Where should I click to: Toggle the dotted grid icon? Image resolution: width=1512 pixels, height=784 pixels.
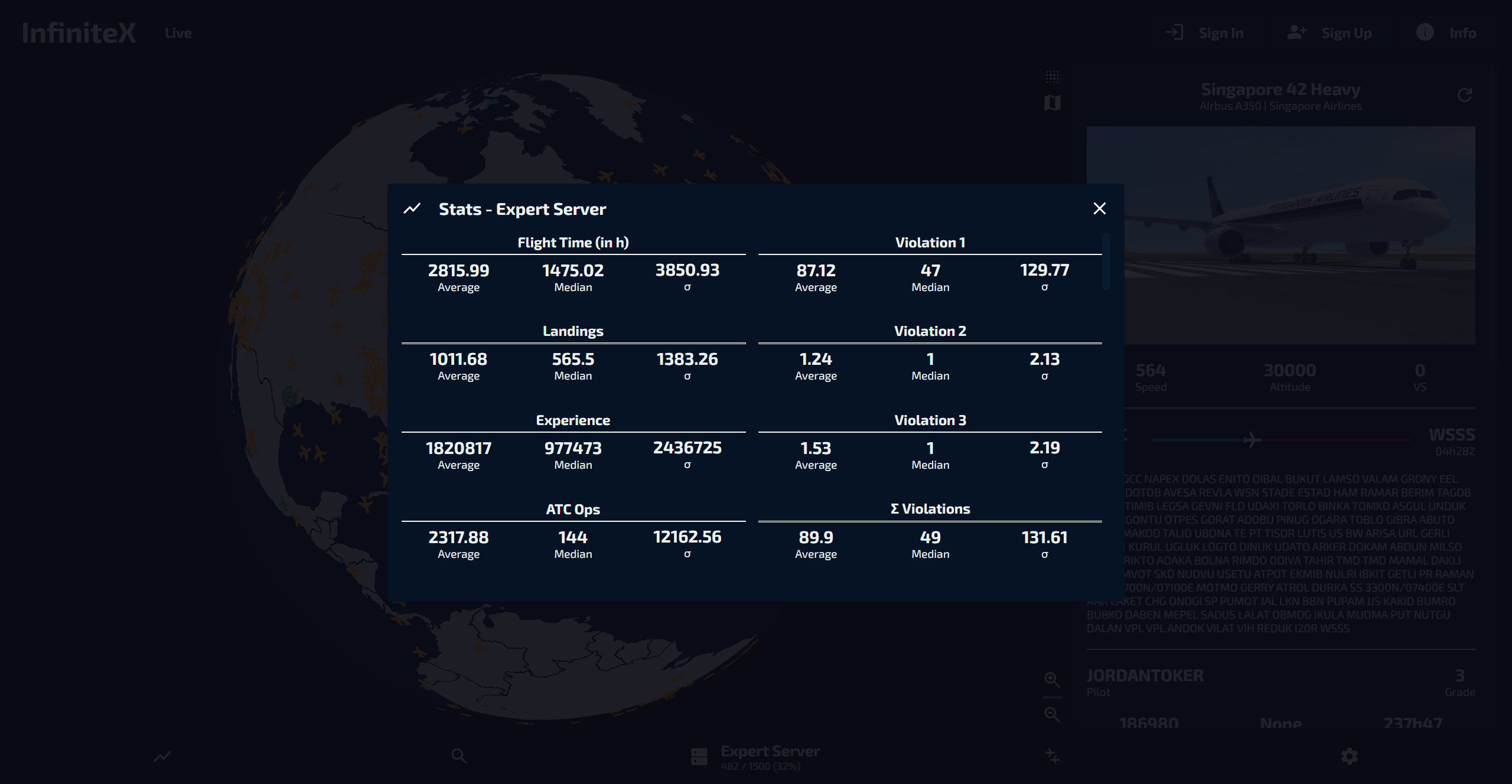click(1052, 77)
